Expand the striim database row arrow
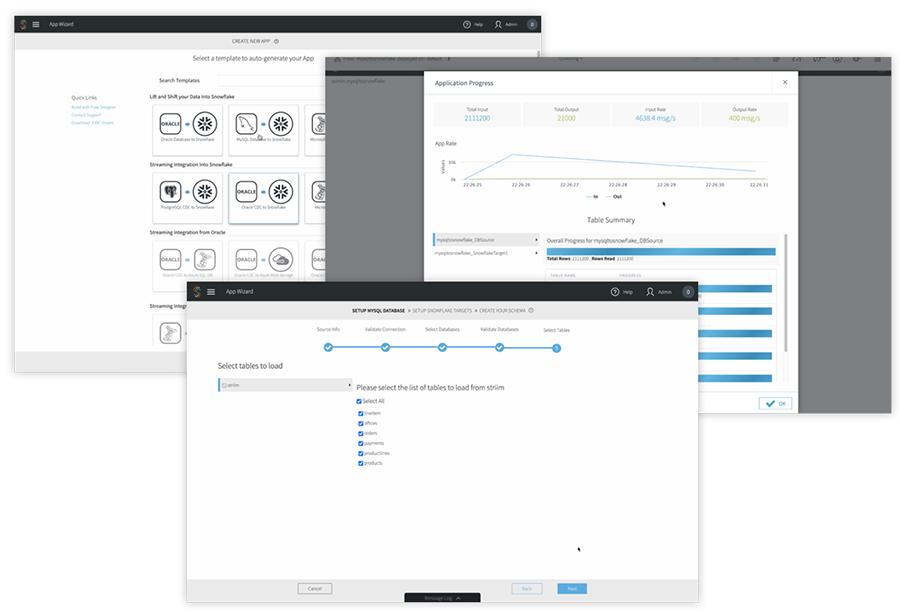The width and height of the screenshot is (900, 613). click(x=349, y=385)
